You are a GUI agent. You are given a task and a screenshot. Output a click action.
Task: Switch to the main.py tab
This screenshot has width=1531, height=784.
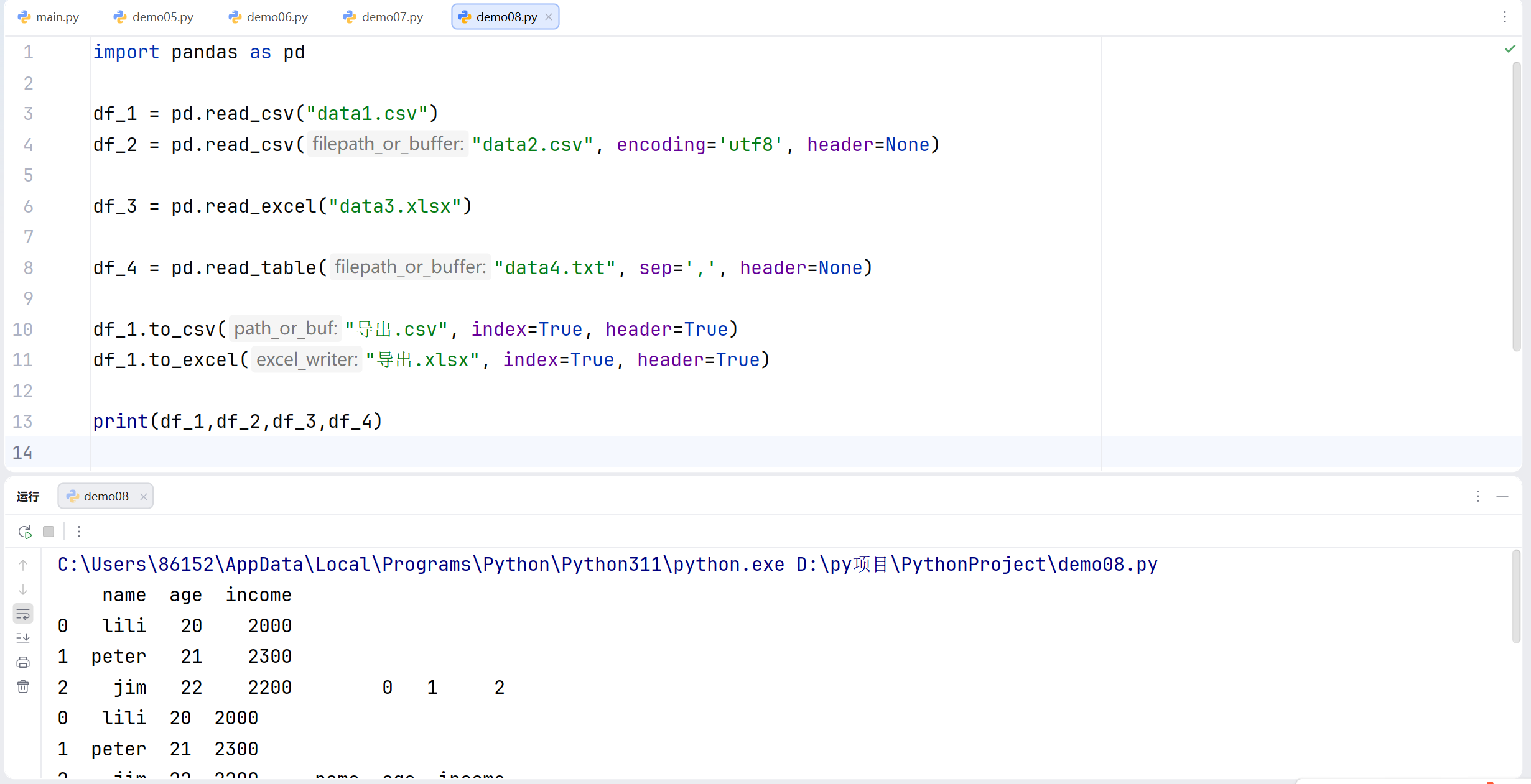[x=49, y=17]
